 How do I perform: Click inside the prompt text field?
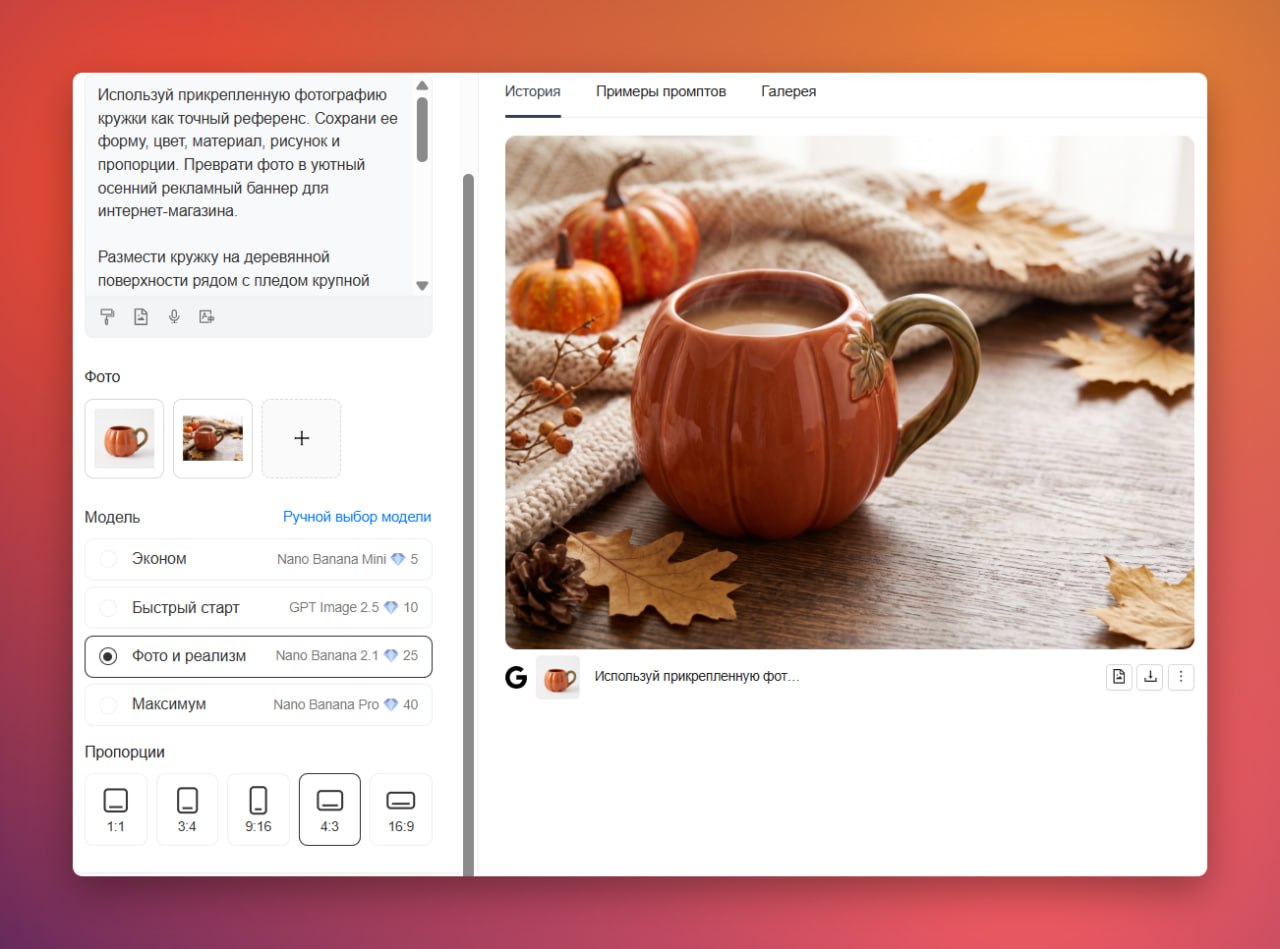250,185
